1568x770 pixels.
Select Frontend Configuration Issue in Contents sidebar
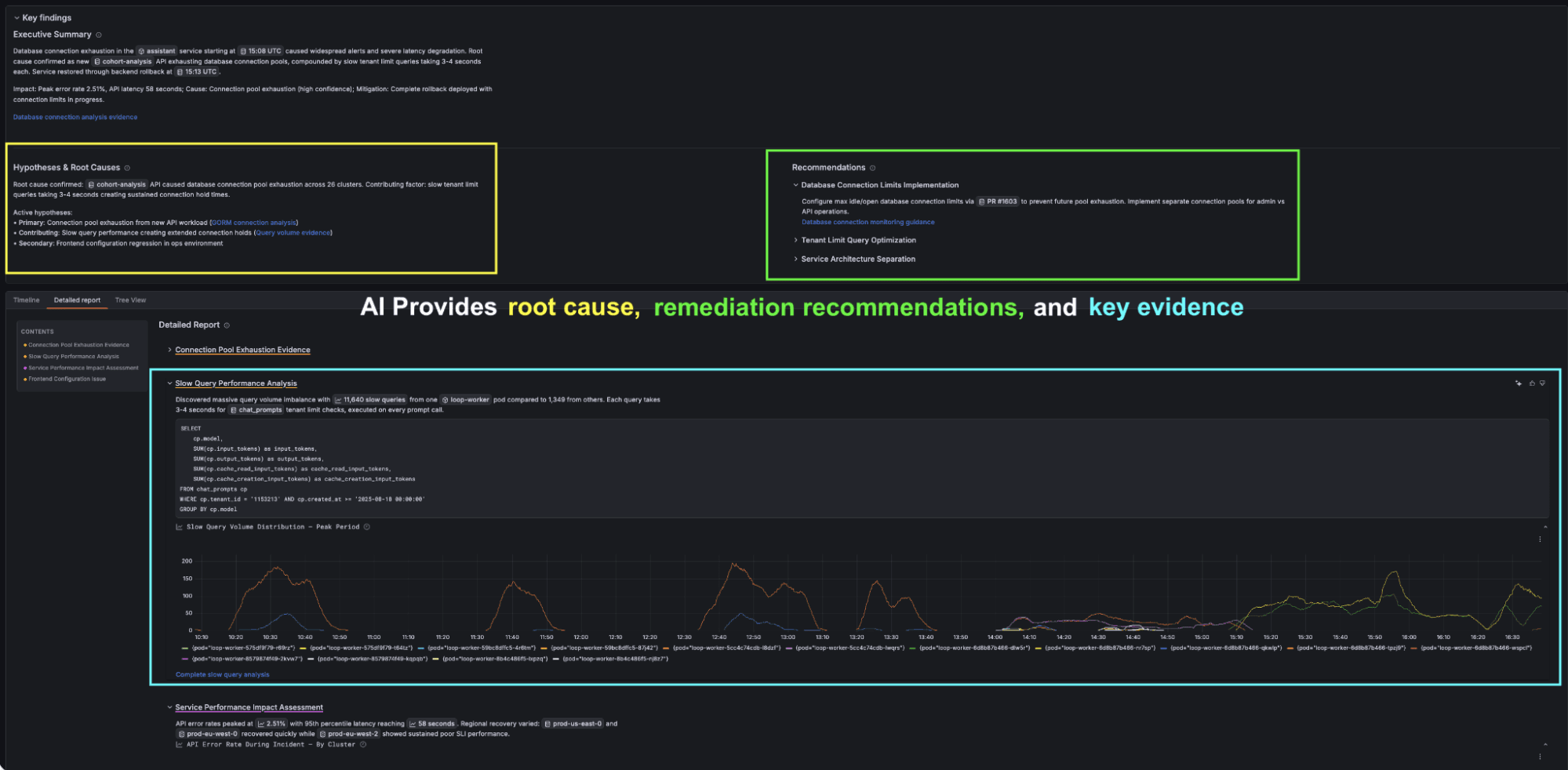click(x=69, y=379)
